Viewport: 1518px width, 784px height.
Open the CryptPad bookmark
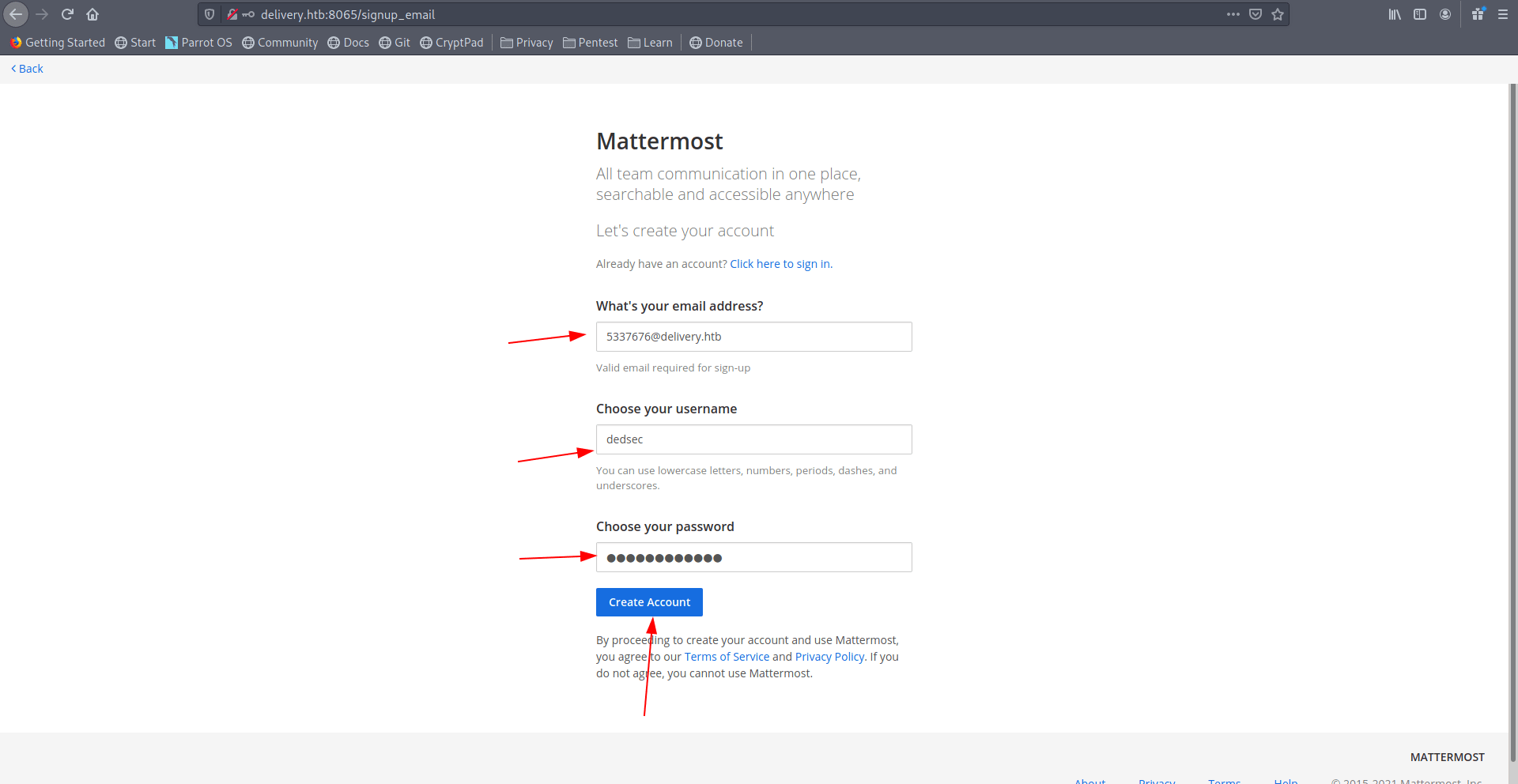(451, 43)
